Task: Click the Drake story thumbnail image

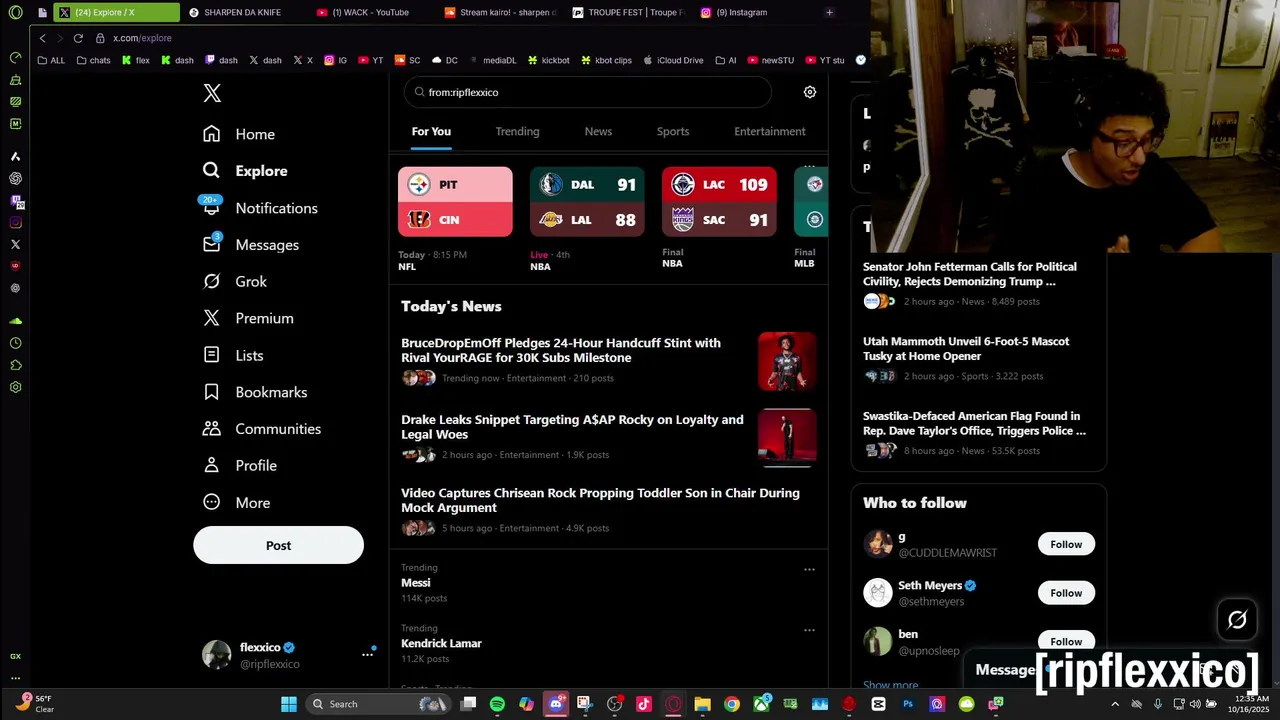Action: tap(787, 437)
